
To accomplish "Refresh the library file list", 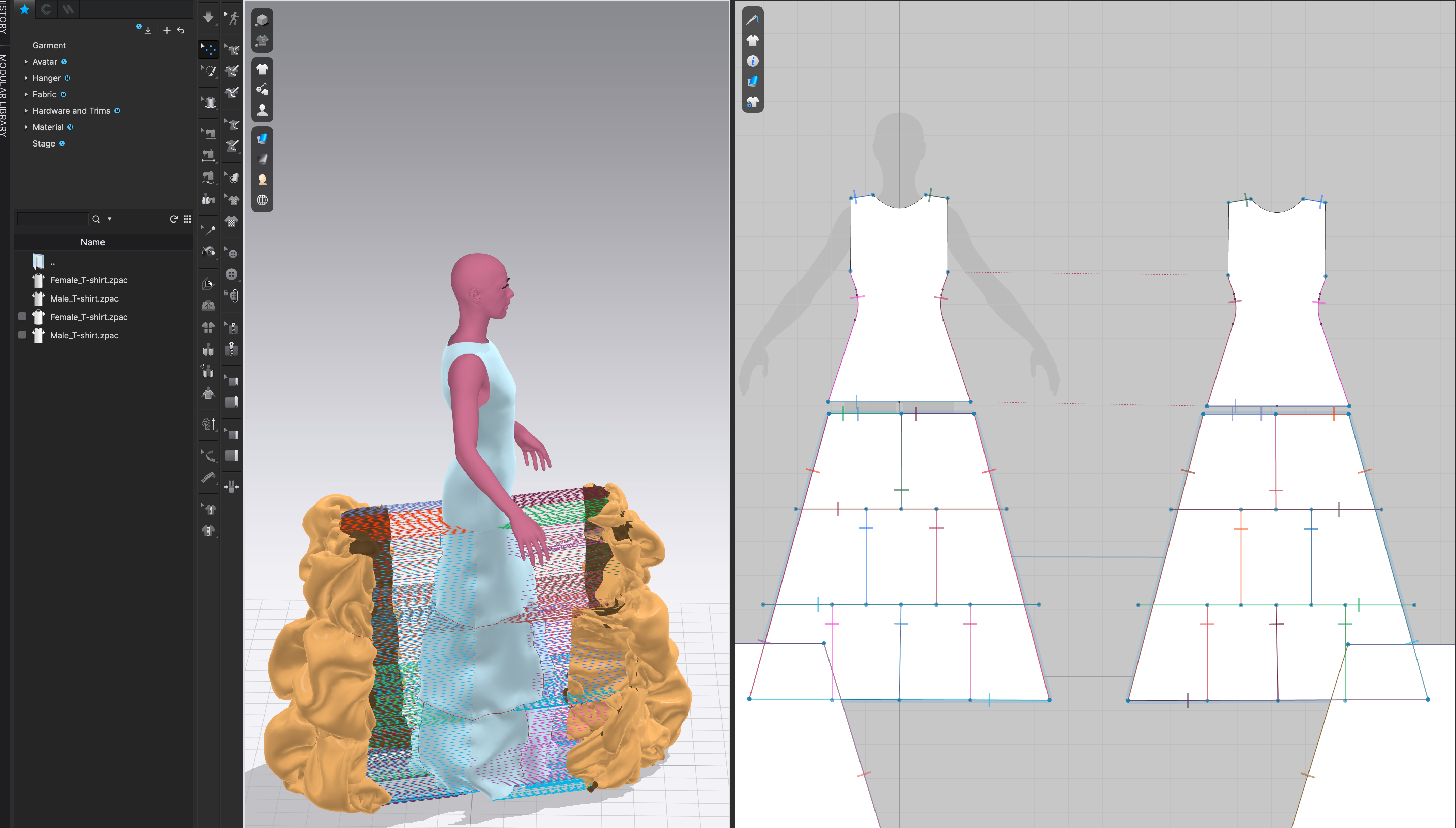I will (174, 219).
